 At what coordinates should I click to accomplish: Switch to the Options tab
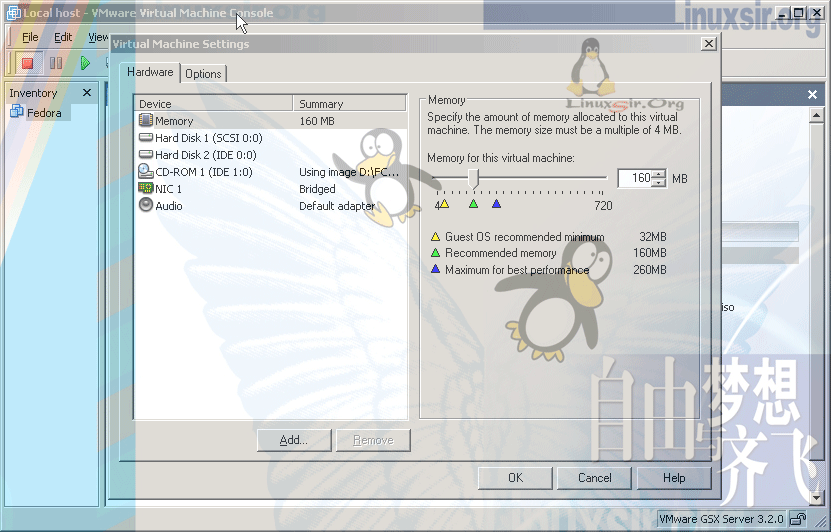[203, 74]
